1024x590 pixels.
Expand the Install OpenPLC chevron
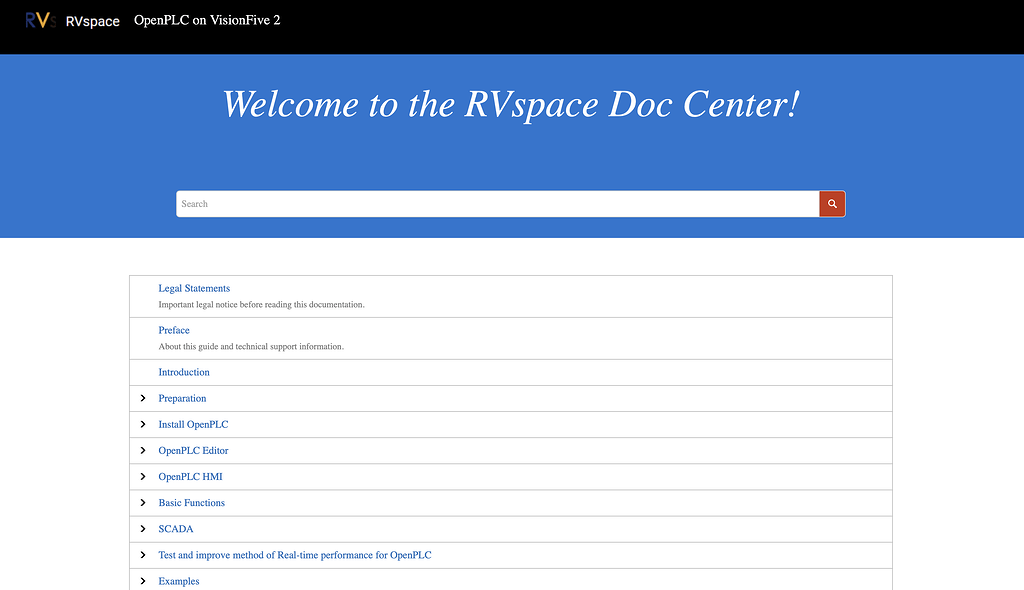[x=143, y=424]
